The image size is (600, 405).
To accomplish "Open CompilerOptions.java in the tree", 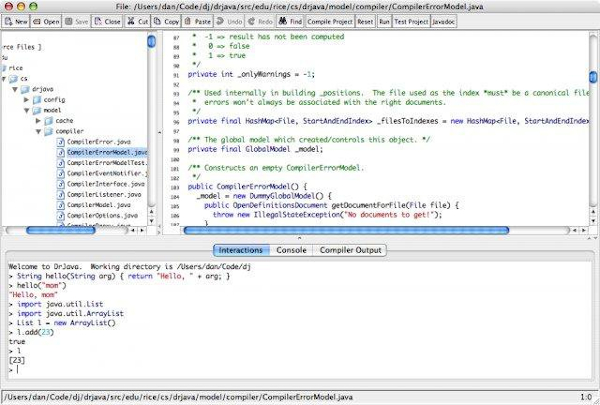I will click(x=102, y=216).
